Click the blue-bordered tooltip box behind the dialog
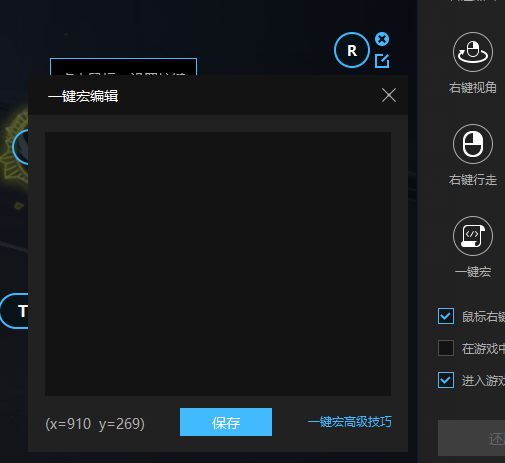 point(123,67)
